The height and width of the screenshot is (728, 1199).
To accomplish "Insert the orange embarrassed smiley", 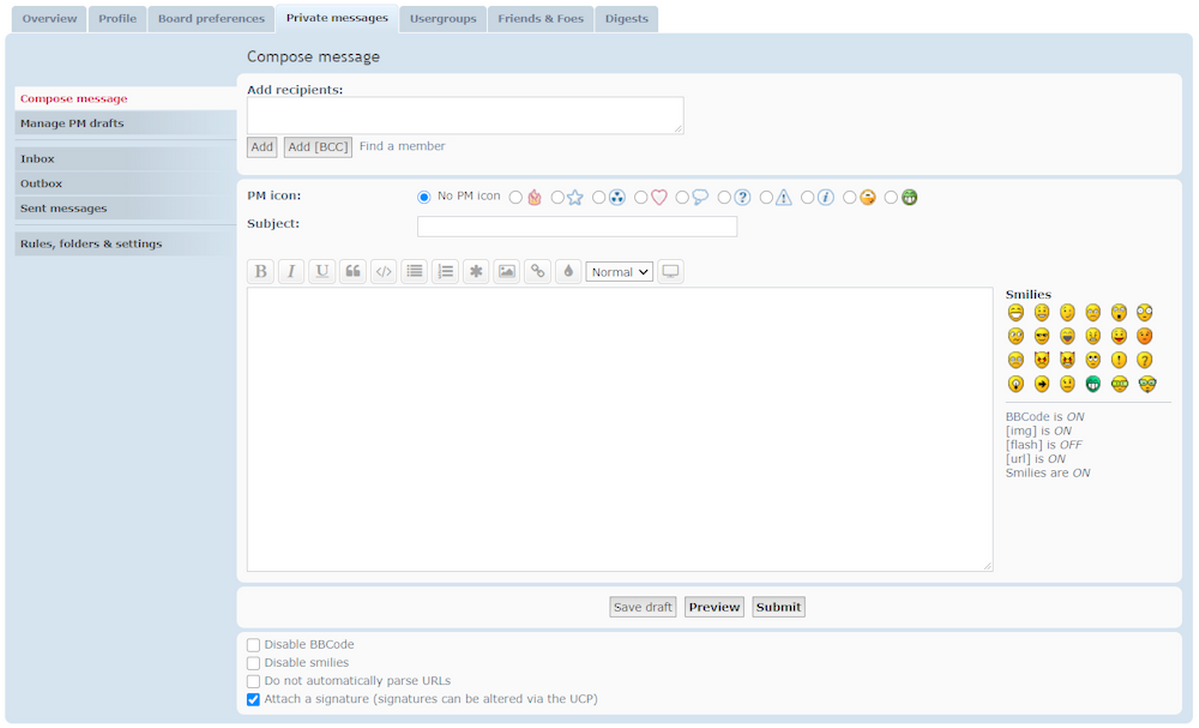I will (1145, 336).
